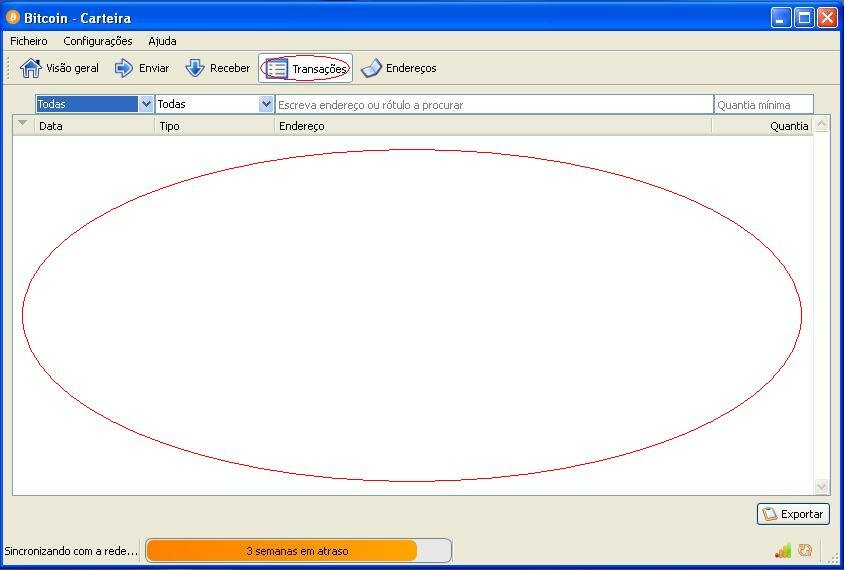The image size is (845, 570).
Task: Open the Ajuda menu
Action: click(162, 41)
